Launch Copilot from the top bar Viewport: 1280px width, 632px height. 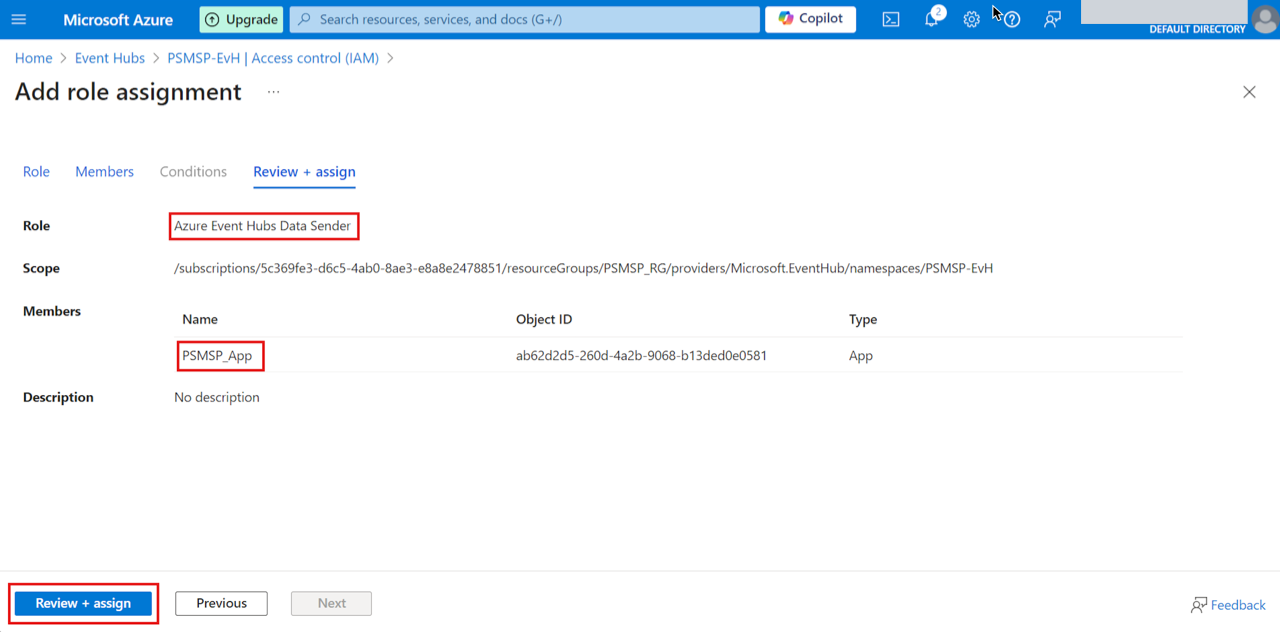(x=810, y=19)
